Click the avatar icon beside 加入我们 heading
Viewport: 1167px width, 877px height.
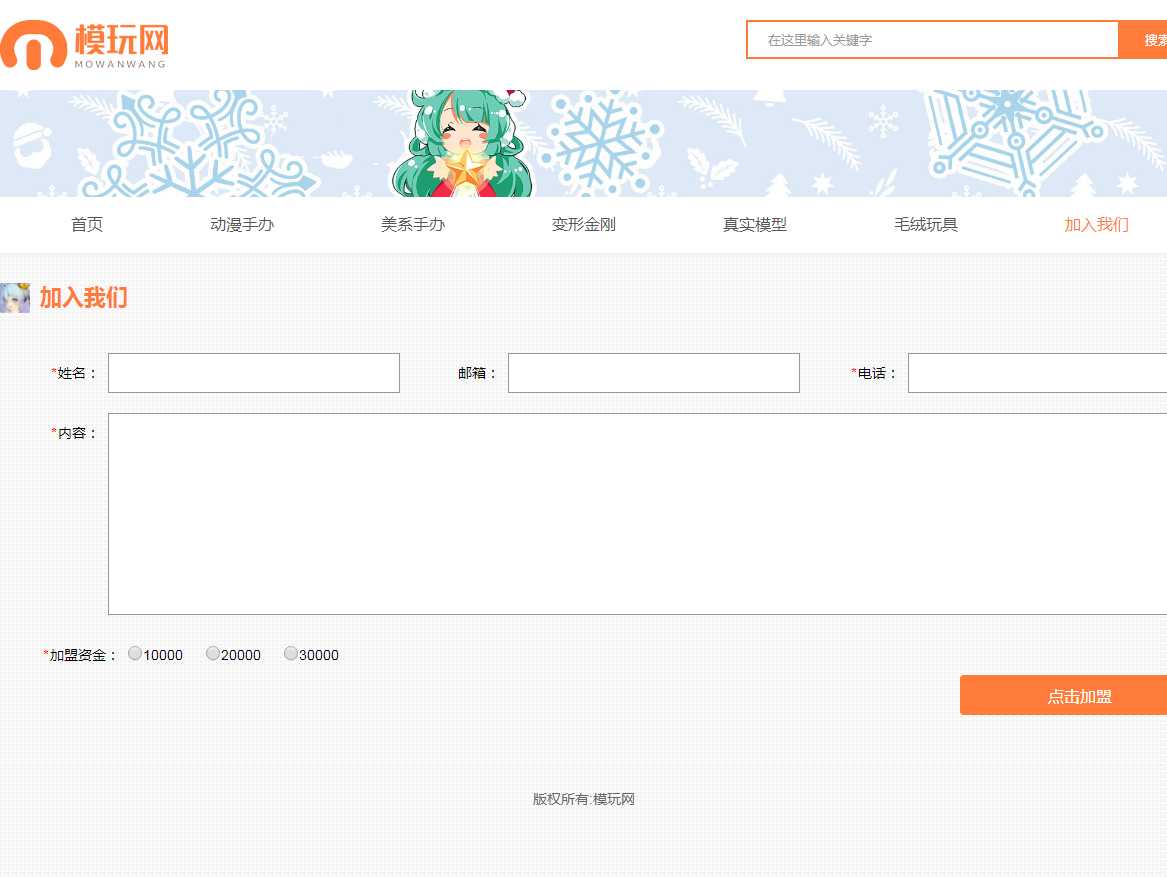click(15, 298)
